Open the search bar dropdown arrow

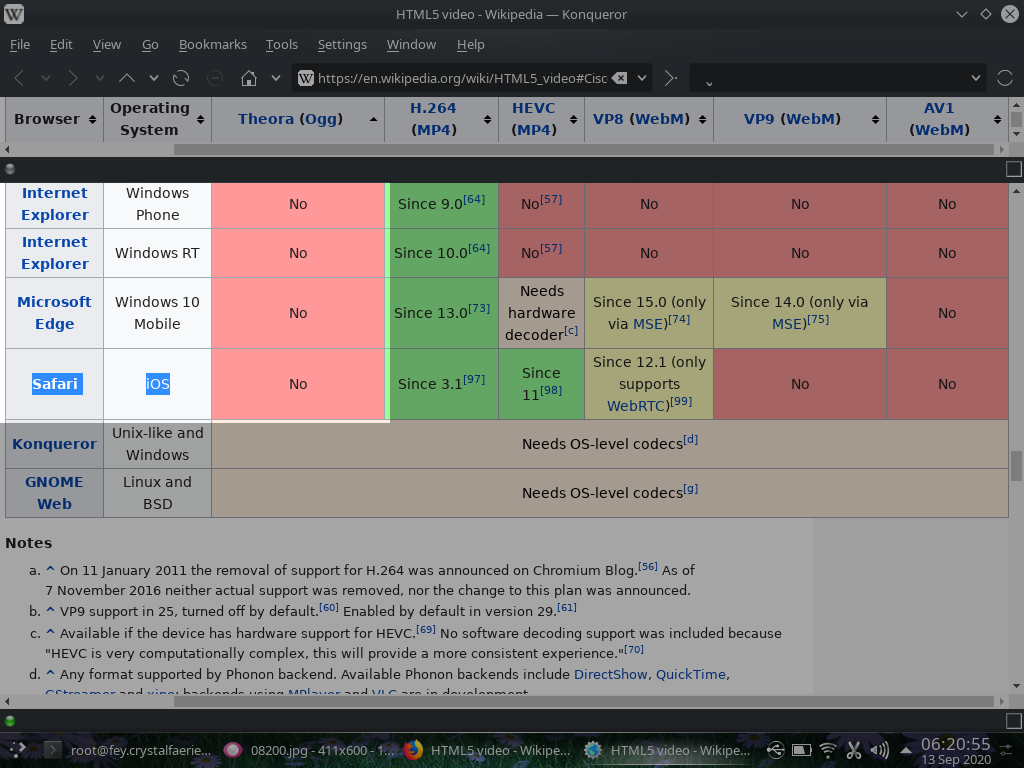pyautogui.click(x=976, y=78)
